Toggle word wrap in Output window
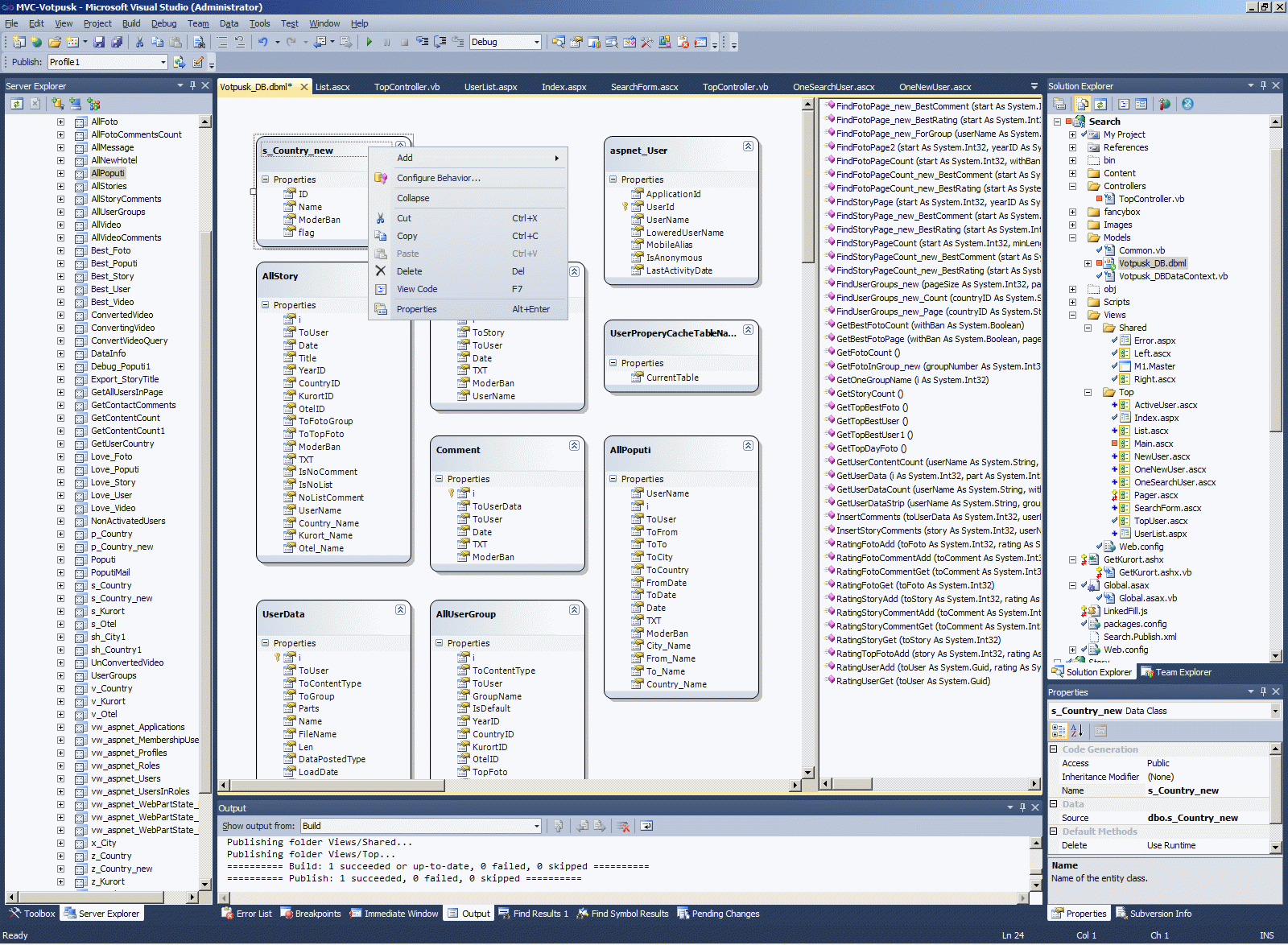Image resolution: width=1288 pixels, height=945 pixels. click(646, 826)
